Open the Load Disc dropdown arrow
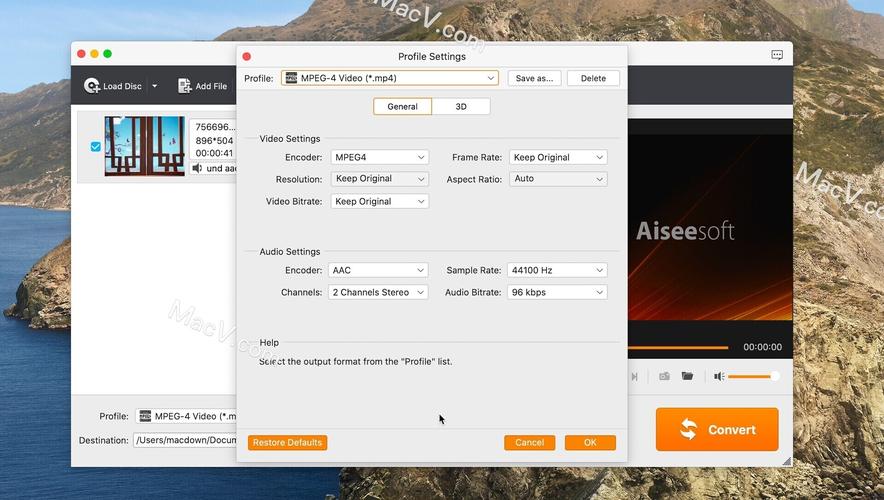The height and width of the screenshot is (500, 884). tap(154, 86)
